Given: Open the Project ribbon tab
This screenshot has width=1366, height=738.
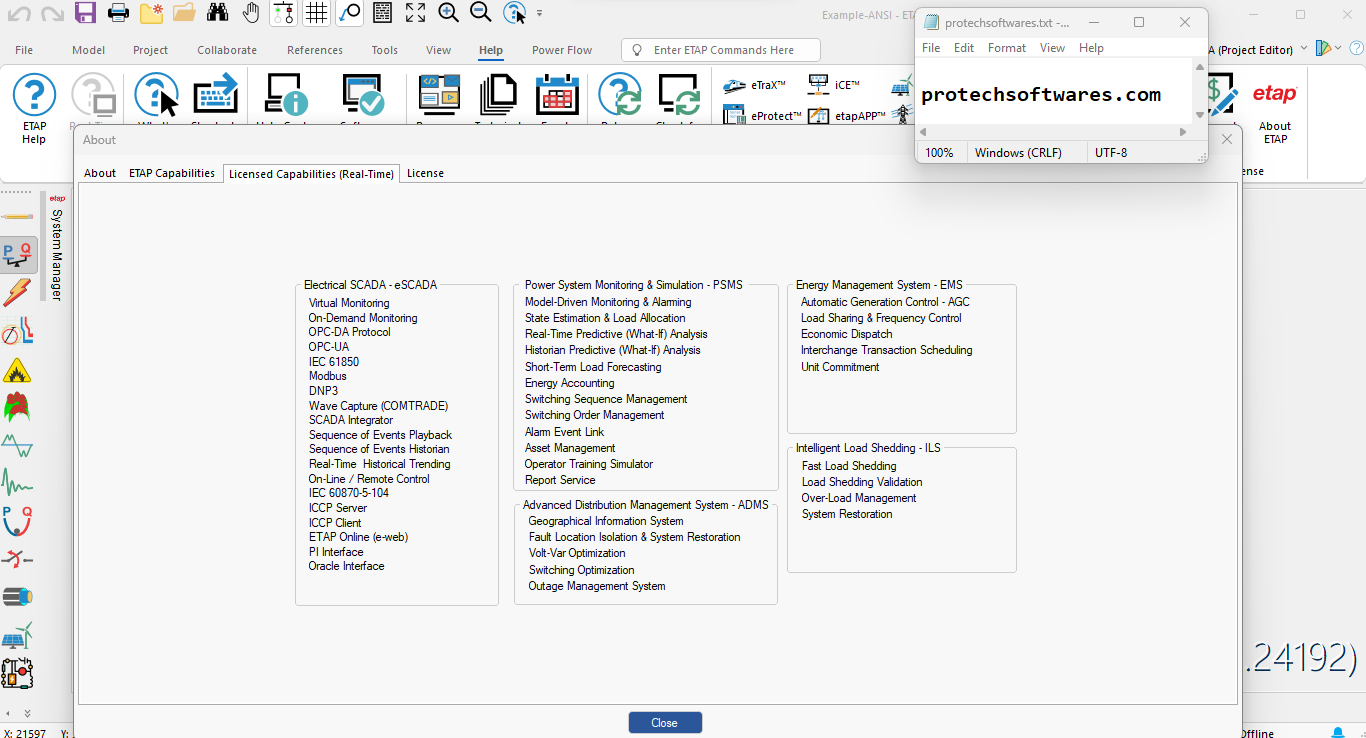Looking at the screenshot, I should (150, 50).
